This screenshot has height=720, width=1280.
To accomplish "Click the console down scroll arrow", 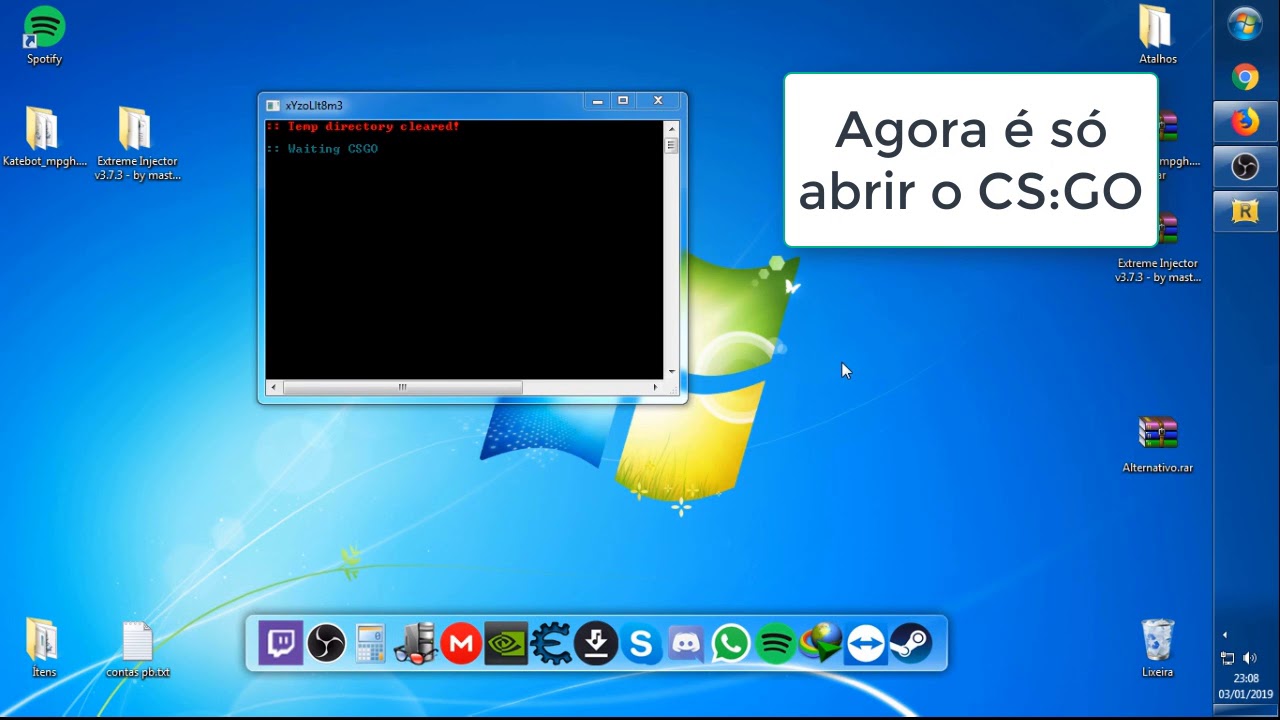I will [672, 372].
